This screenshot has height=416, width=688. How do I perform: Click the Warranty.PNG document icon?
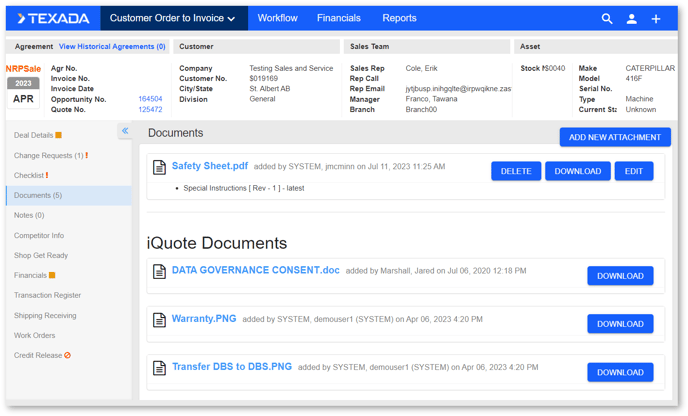click(159, 320)
